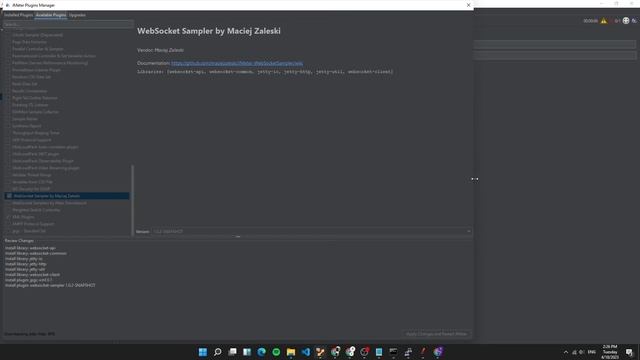The height and width of the screenshot is (360, 640).
Task: Select the Synthesis Report row
Action: click(x=67, y=126)
